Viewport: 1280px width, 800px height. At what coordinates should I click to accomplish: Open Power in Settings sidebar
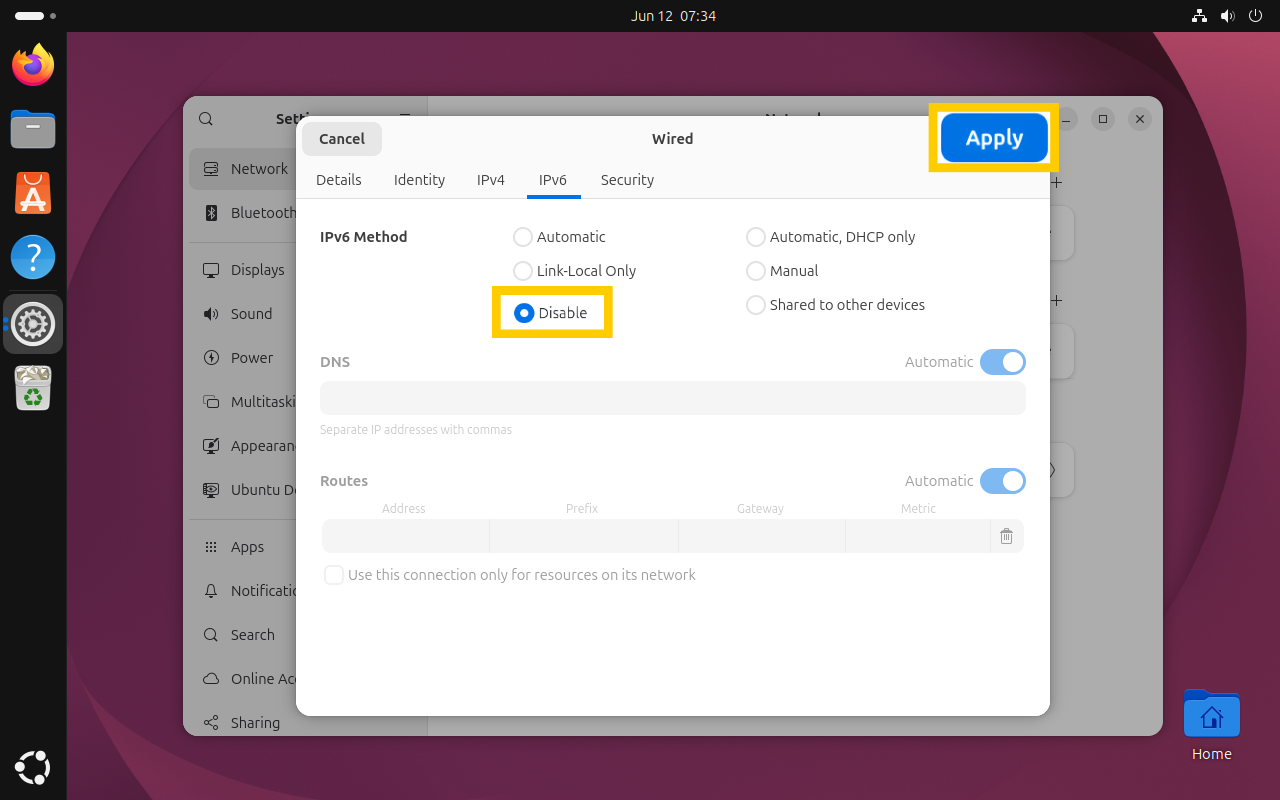[243, 358]
